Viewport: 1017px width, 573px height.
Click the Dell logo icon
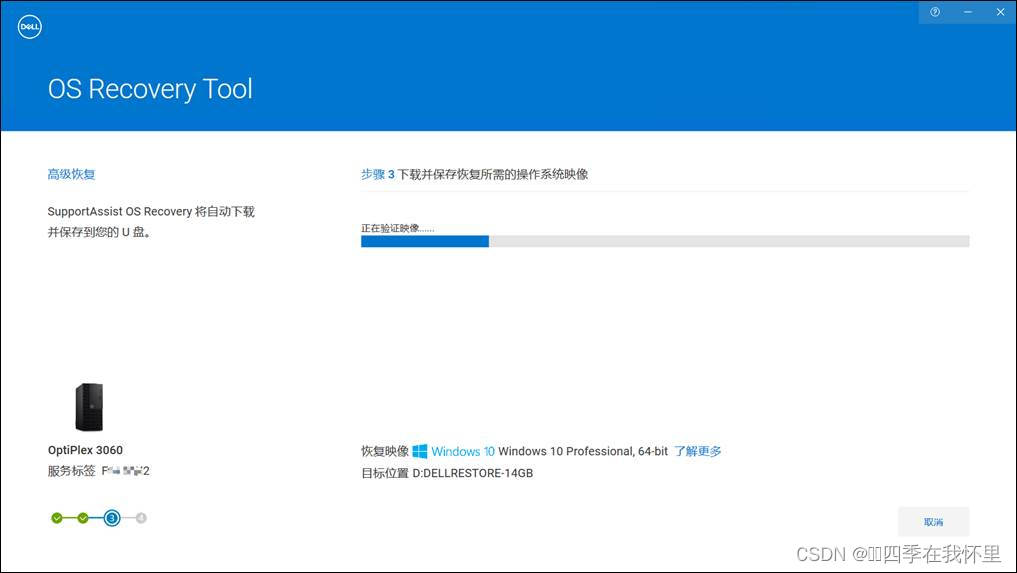pyautogui.click(x=30, y=27)
